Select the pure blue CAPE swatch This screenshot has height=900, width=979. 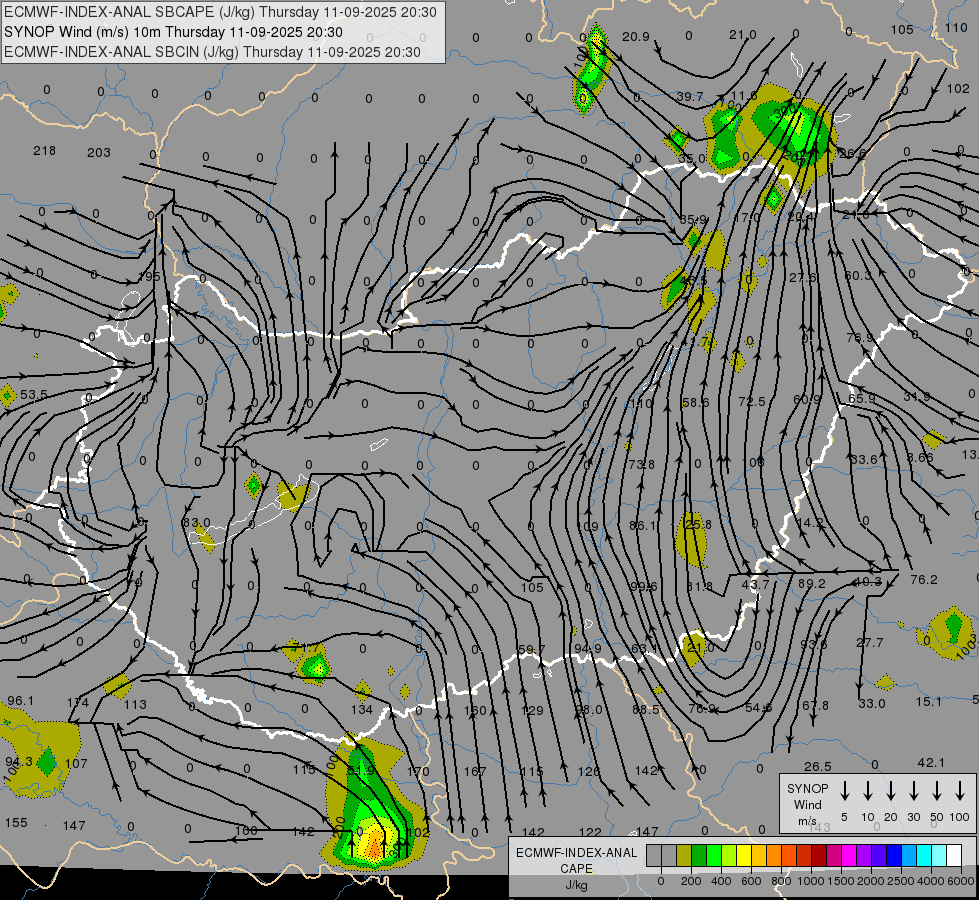click(895, 855)
